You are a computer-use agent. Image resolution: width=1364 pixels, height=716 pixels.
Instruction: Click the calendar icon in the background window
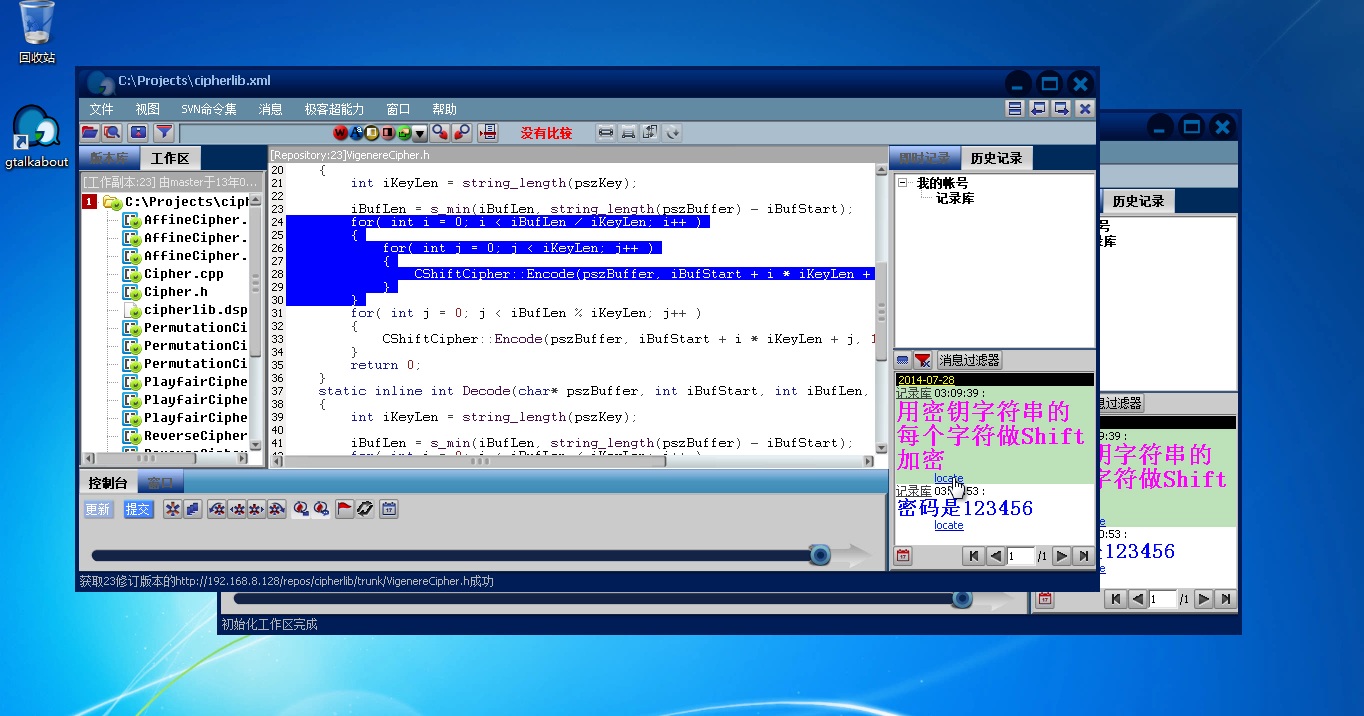pos(1045,599)
